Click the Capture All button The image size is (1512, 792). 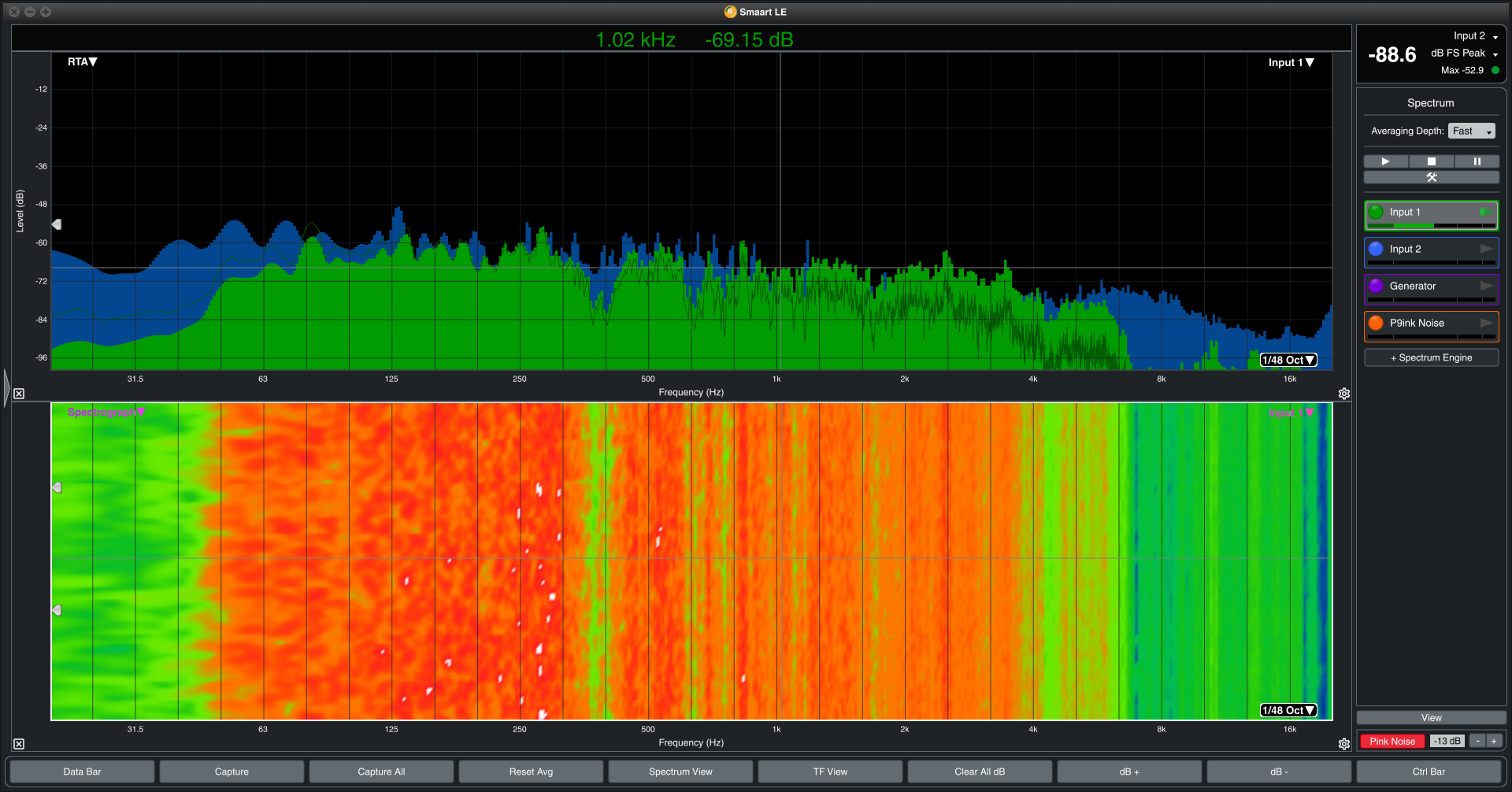click(381, 772)
